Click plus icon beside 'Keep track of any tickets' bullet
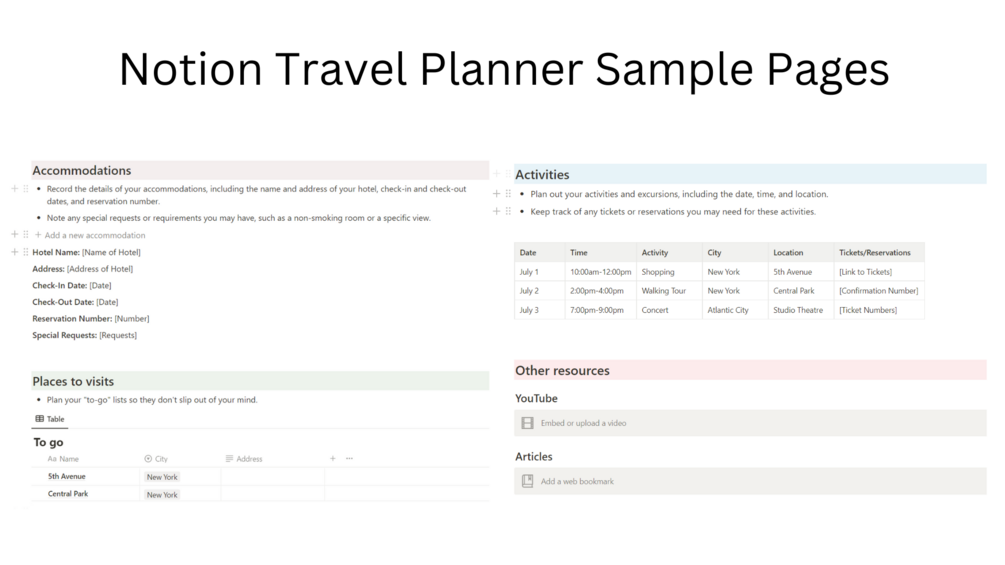The height and width of the screenshot is (565, 1005). (x=497, y=211)
